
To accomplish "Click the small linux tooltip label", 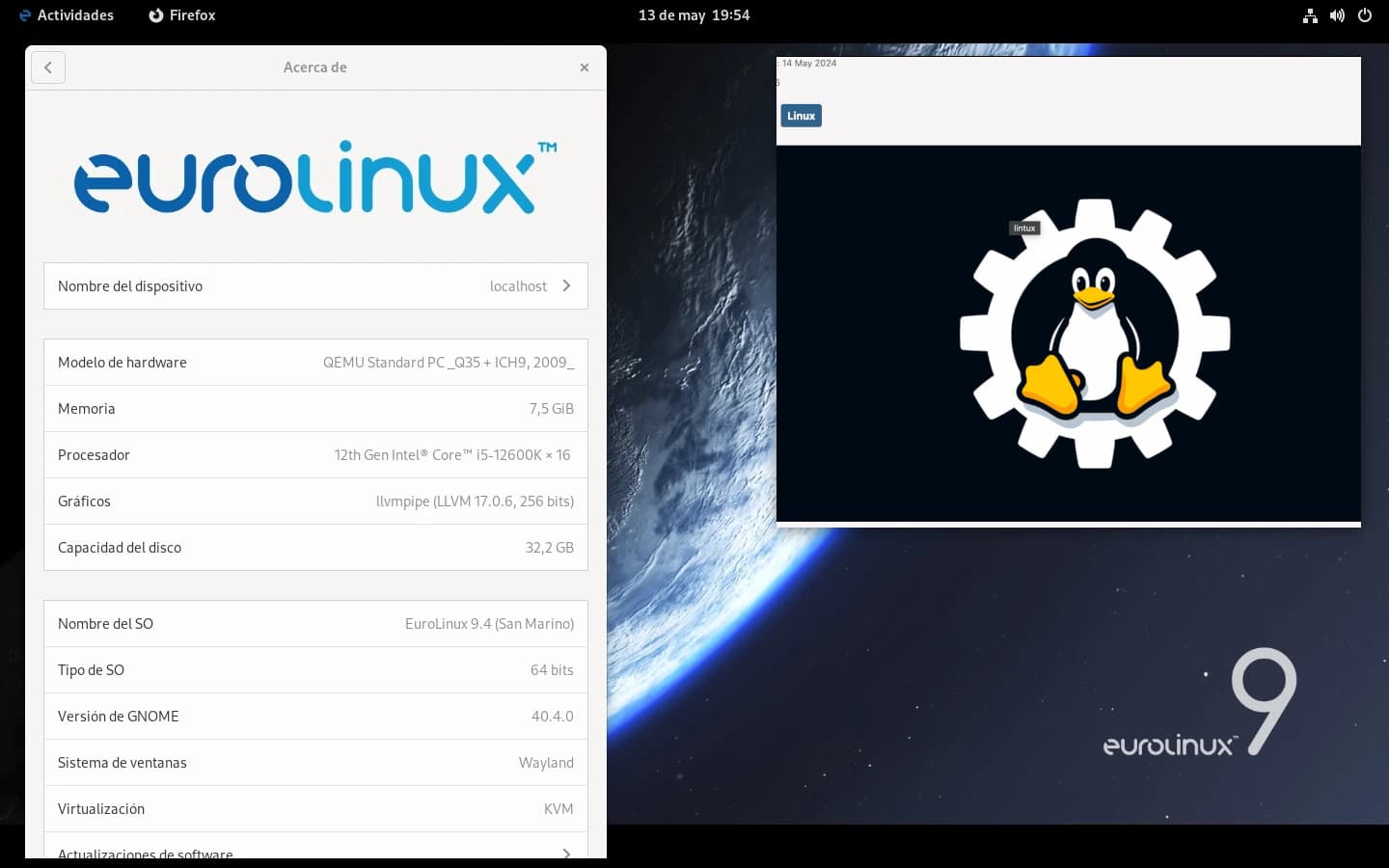I will (x=1024, y=229).
